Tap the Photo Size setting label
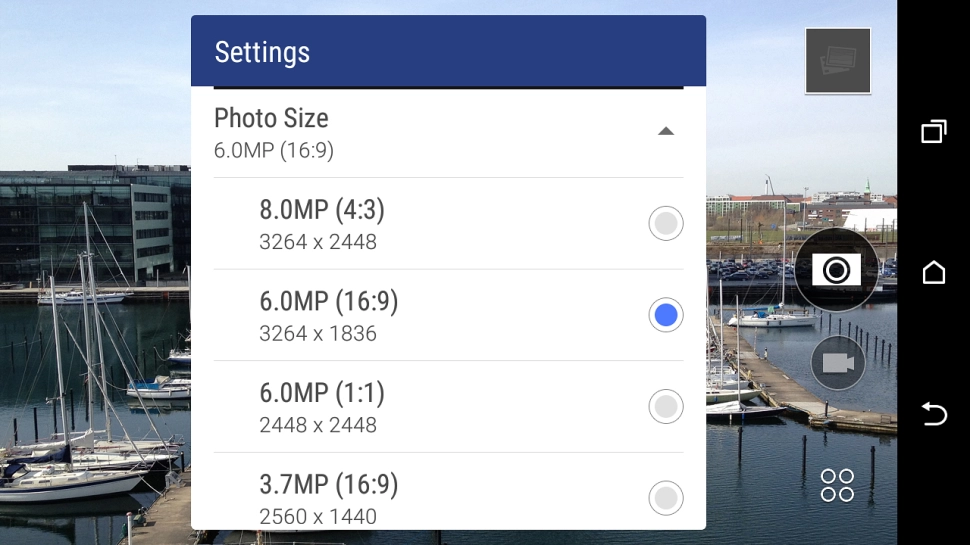Image resolution: width=970 pixels, height=545 pixels. tap(271, 118)
